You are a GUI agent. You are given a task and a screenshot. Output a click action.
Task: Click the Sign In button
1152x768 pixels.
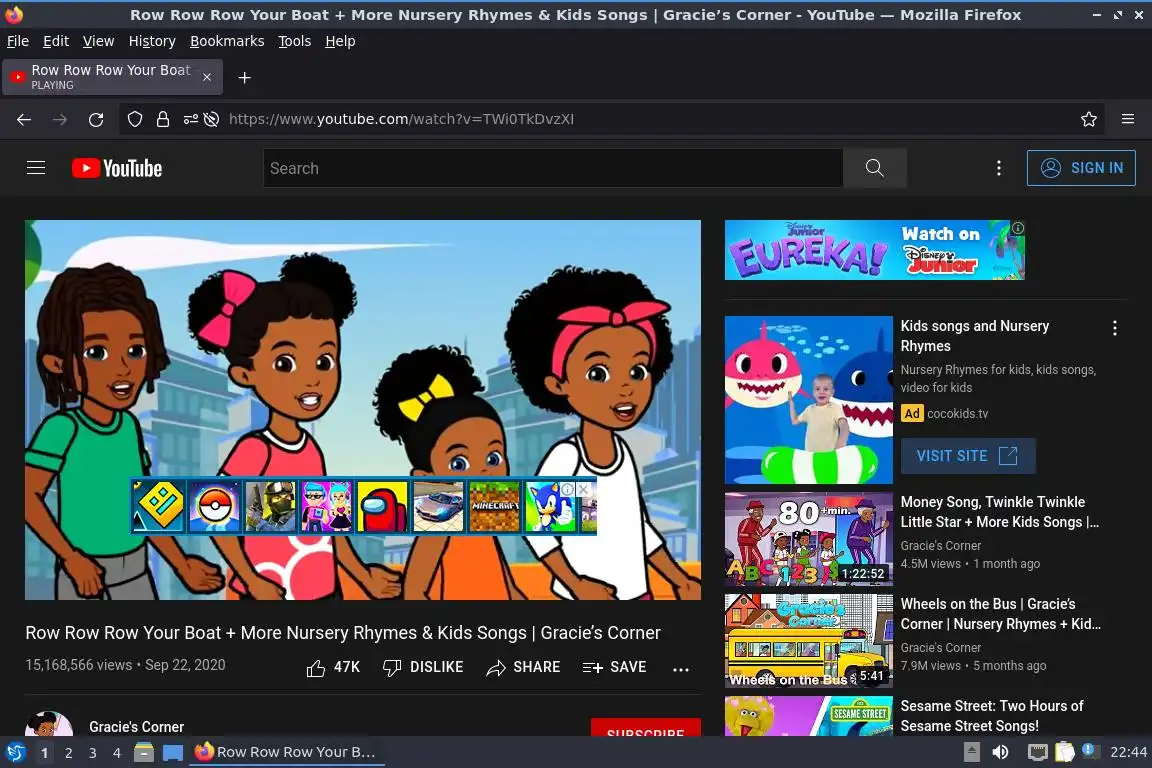pyautogui.click(x=1081, y=168)
